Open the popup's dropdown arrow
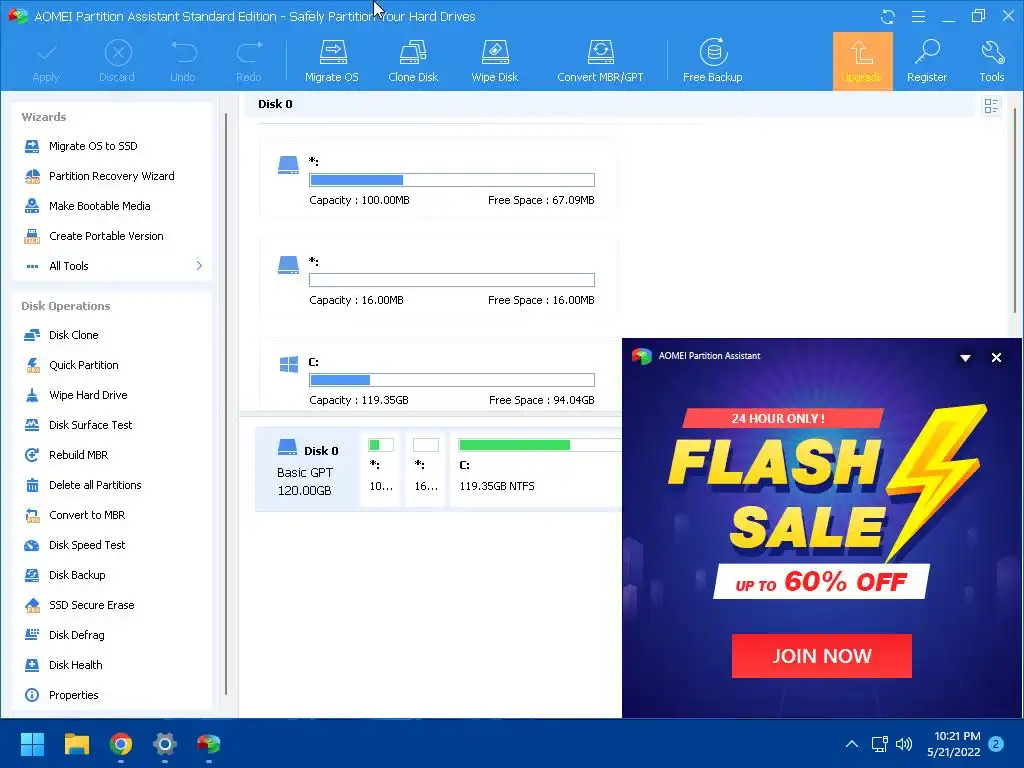The height and width of the screenshot is (768, 1024). pyautogui.click(x=965, y=358)
